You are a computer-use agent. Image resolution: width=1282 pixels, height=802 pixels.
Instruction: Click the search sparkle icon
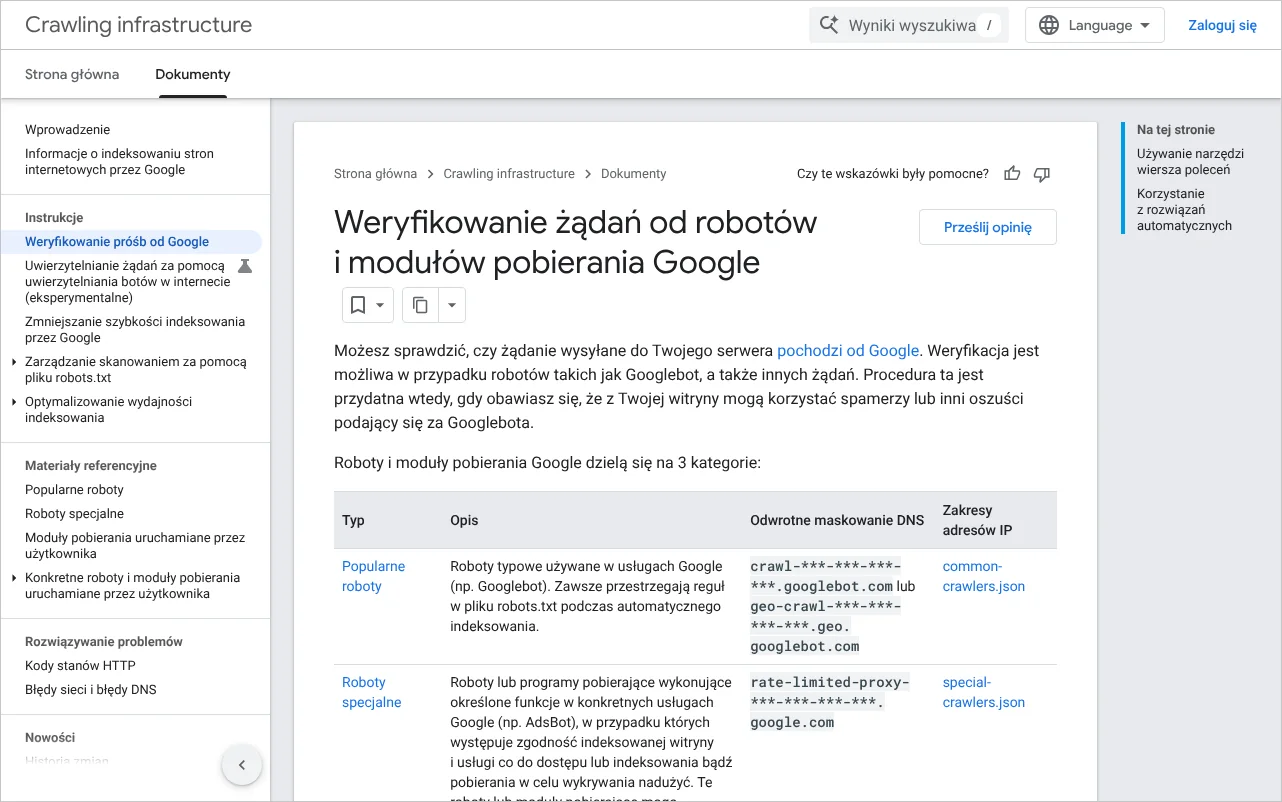coord(829,25)
